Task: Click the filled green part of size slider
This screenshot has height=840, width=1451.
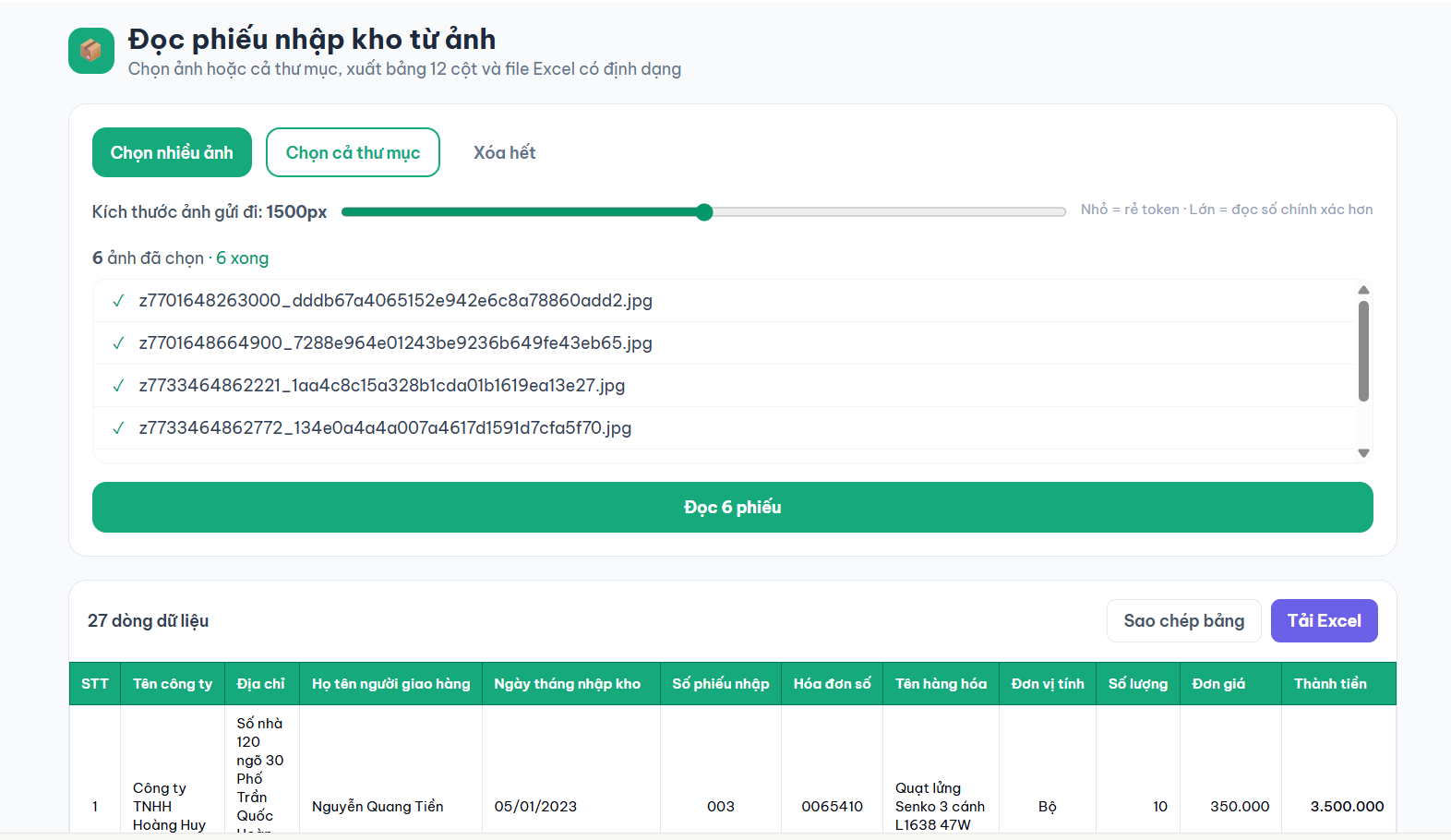Action: (518, 212)
